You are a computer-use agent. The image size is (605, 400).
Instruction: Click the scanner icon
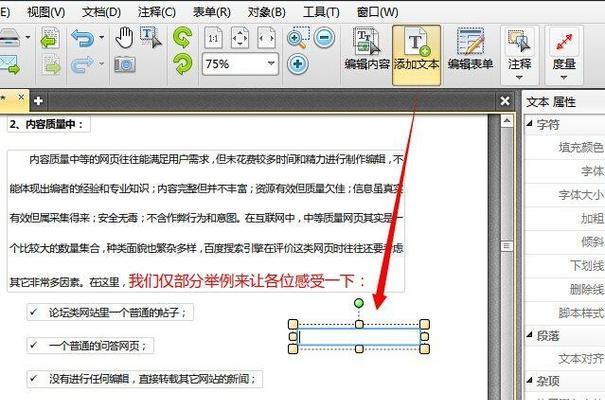click(x=10, y=38)
